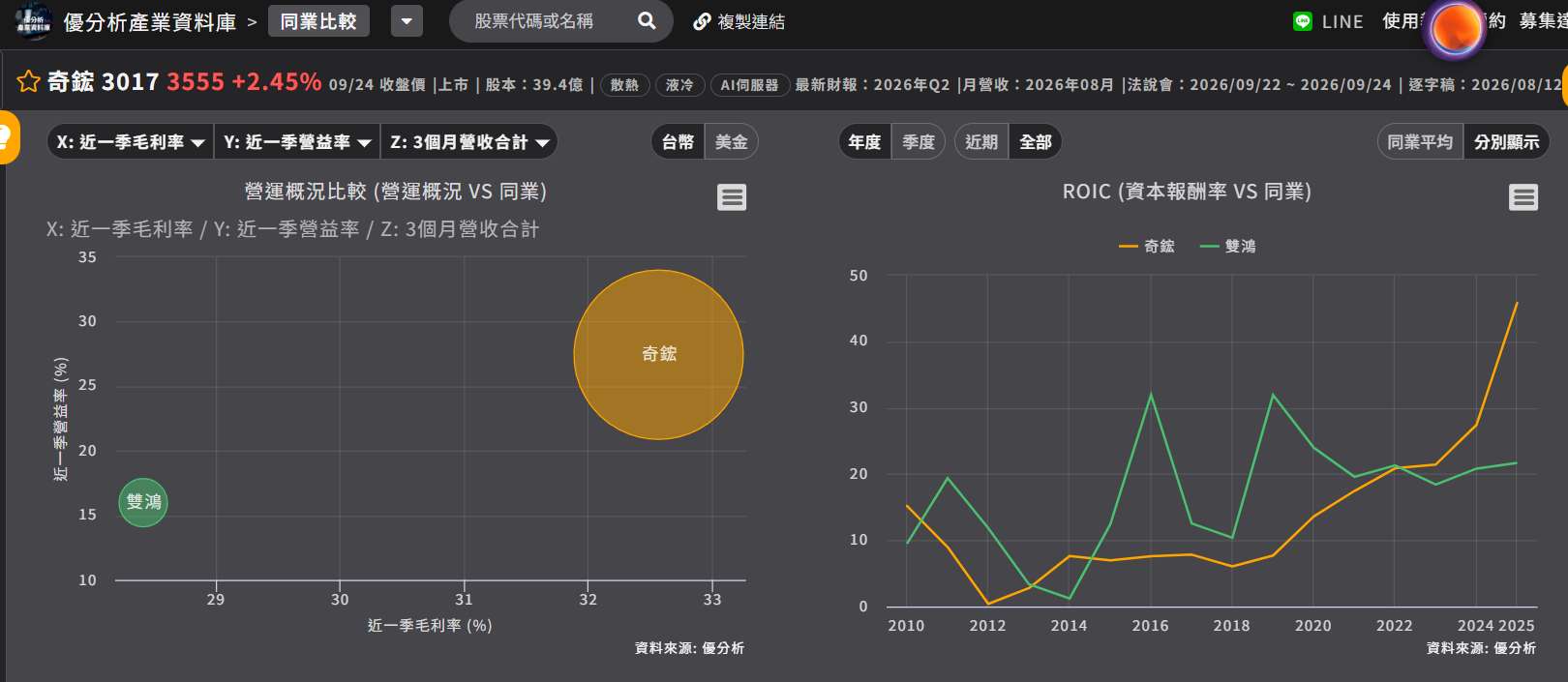Open the hamburger menu on 營運概況比較 chart
1568x682 pixels.
coord(732,197)
